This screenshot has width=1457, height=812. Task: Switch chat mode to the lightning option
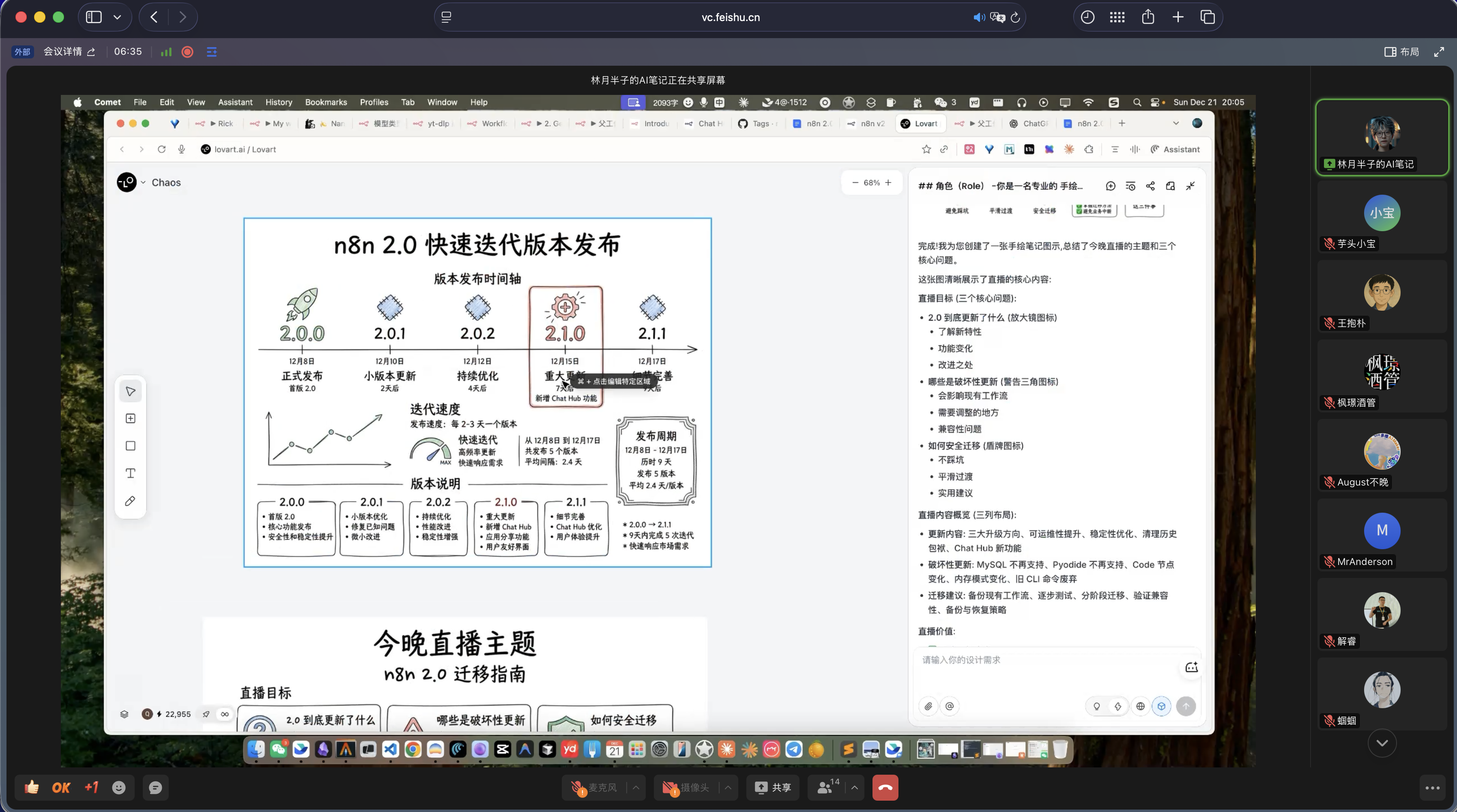point(1117,706)
